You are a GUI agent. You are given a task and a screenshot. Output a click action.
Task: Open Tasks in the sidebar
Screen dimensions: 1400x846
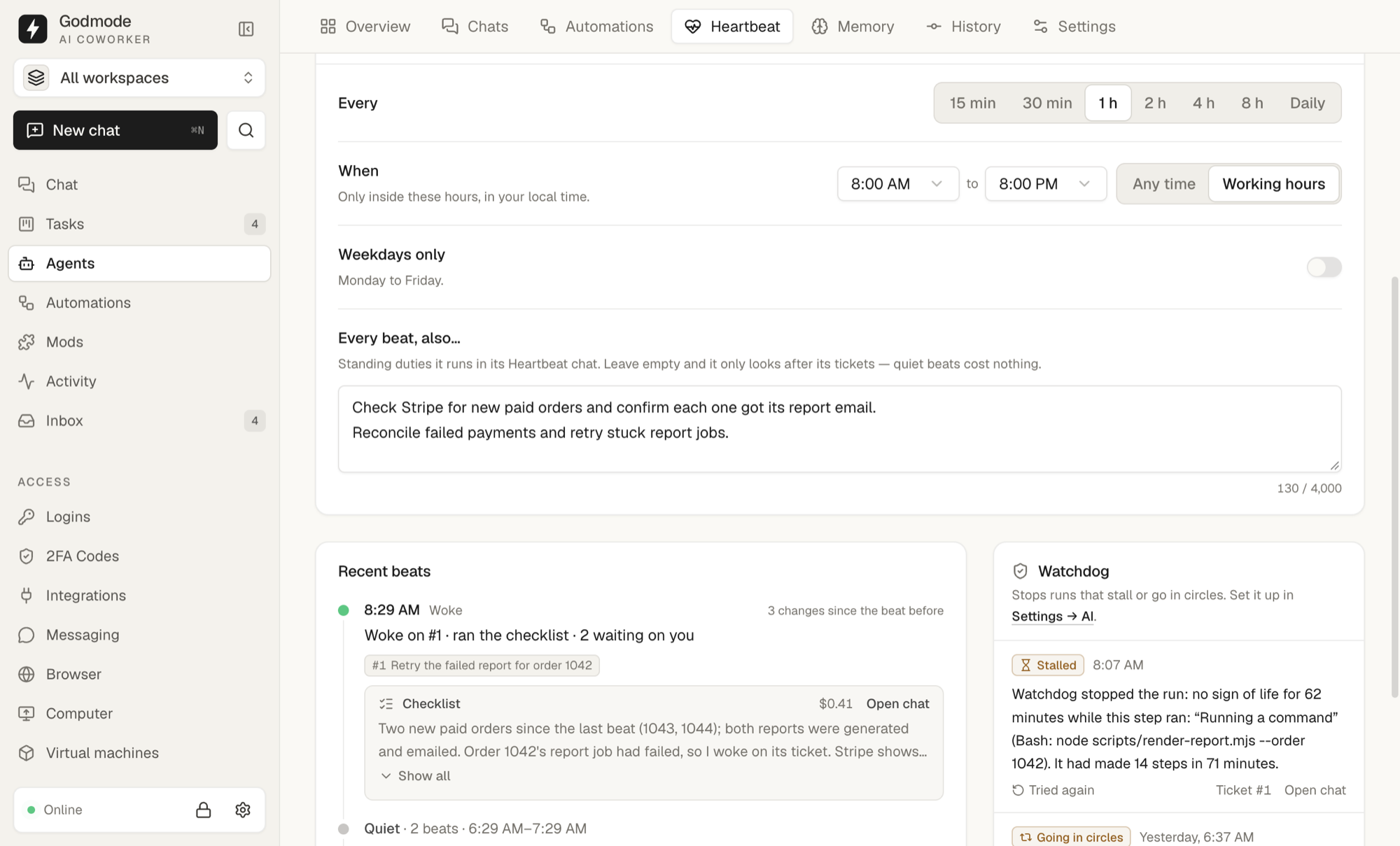[x=139, y=224]
